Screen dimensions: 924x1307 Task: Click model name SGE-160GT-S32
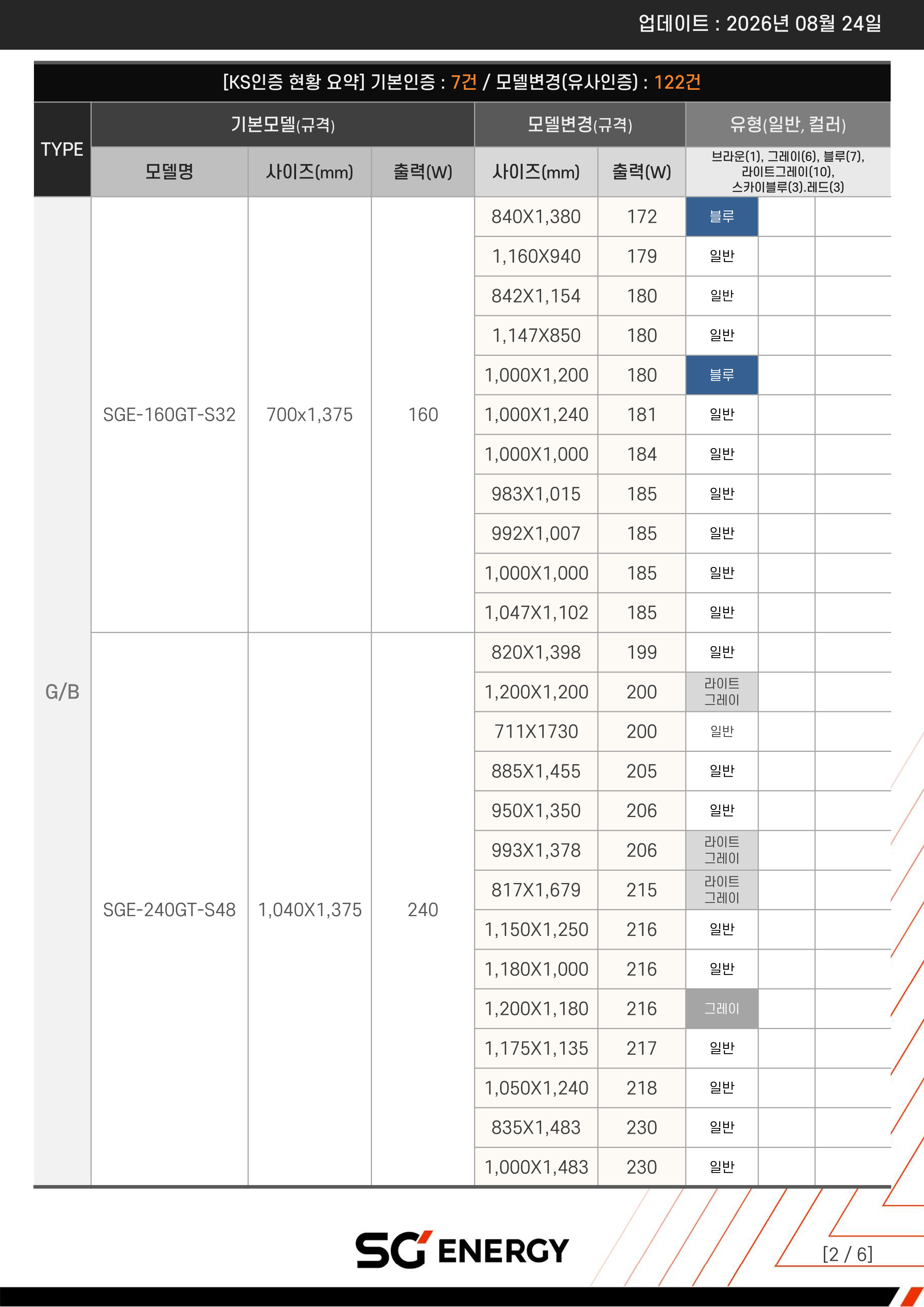coord(169,414)
